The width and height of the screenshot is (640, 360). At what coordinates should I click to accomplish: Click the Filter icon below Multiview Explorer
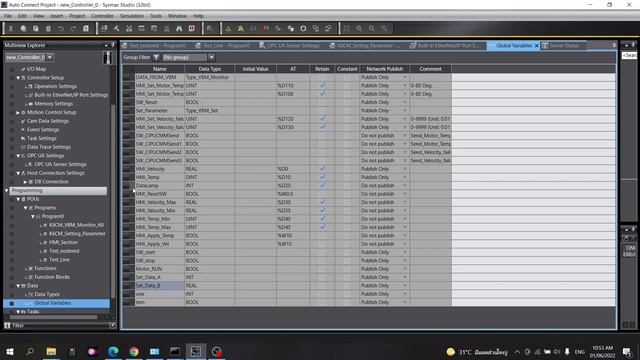tap(7, 325)
